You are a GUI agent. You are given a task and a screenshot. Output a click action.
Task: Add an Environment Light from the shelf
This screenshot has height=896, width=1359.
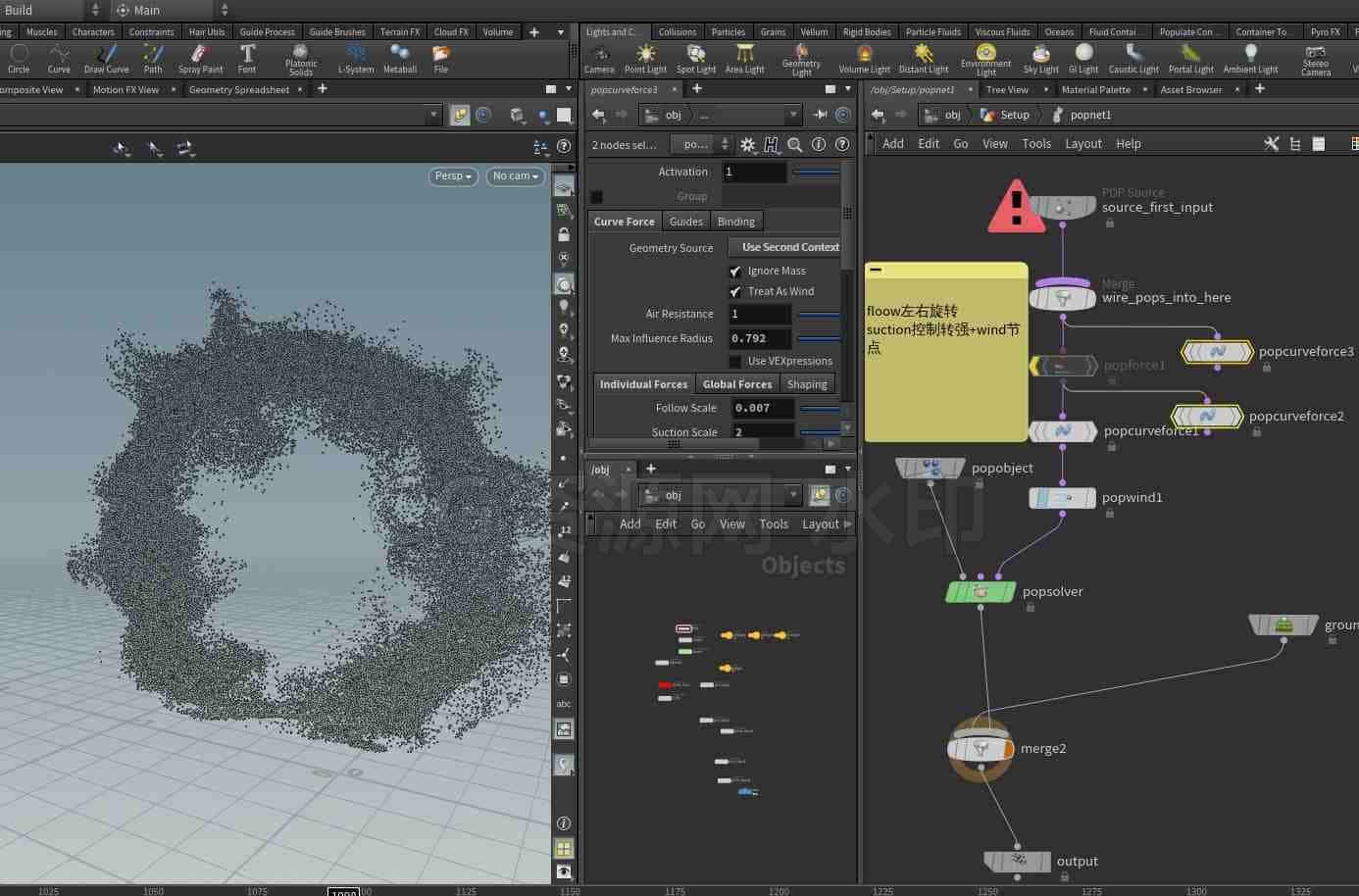point(985,59)
